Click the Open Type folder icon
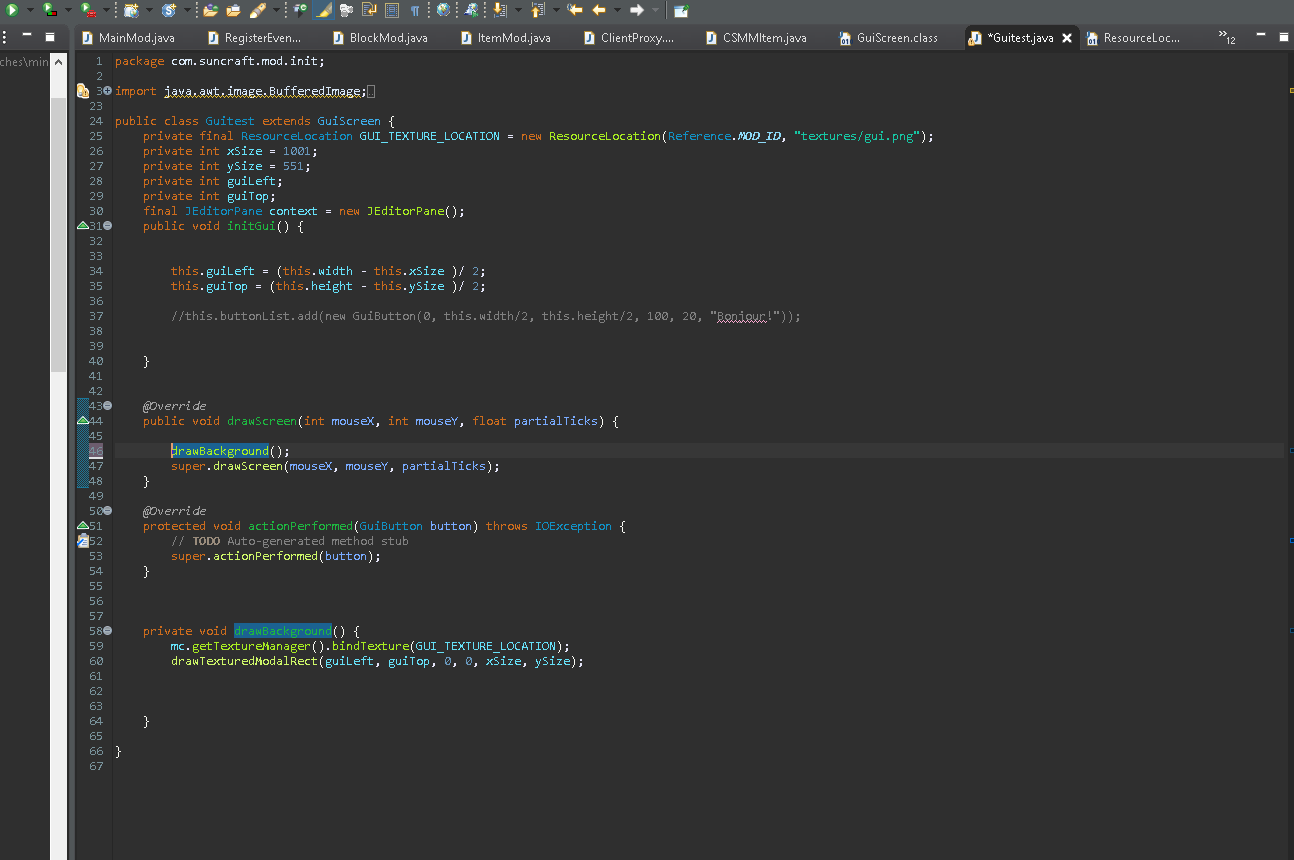The image size is (1294, 860). (x=210, y=10)
